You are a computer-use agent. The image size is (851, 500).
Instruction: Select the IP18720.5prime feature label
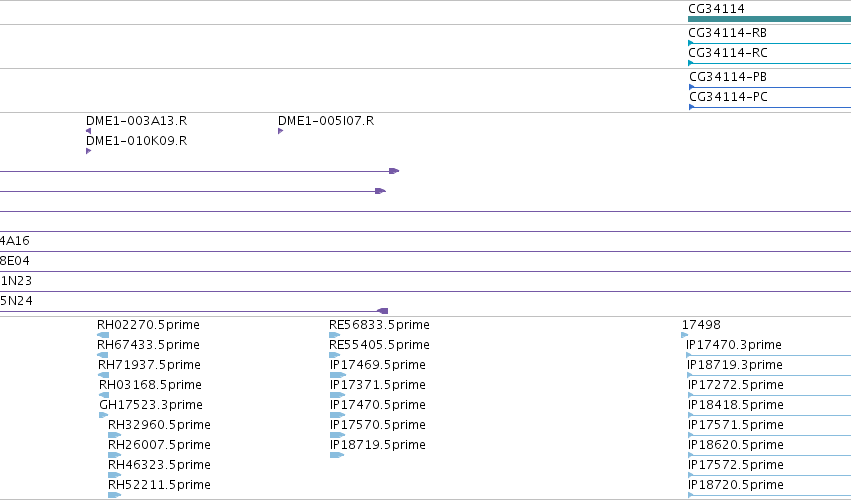coord(735,484)
